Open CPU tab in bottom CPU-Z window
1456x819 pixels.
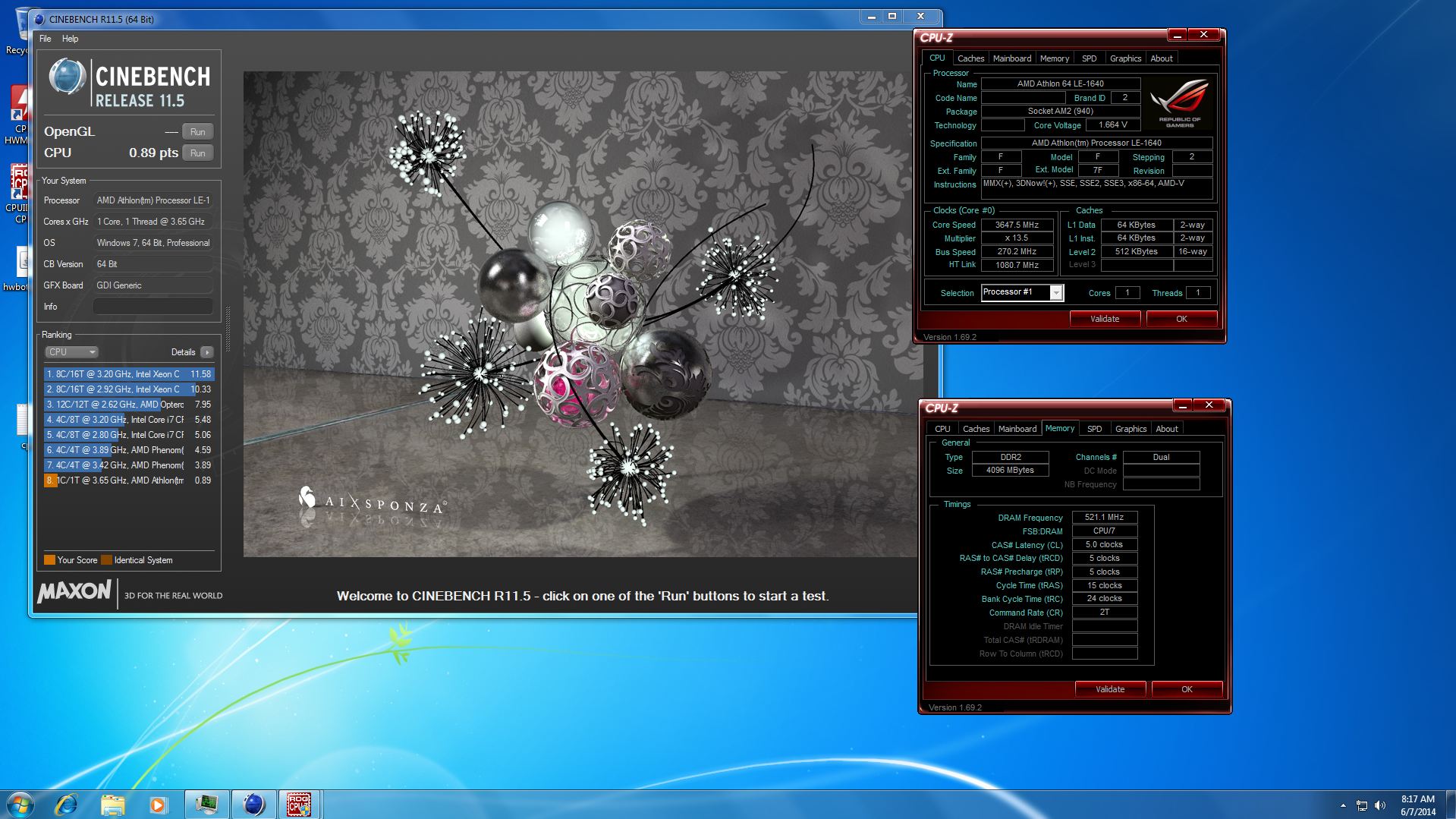click(x=942, y=429)
